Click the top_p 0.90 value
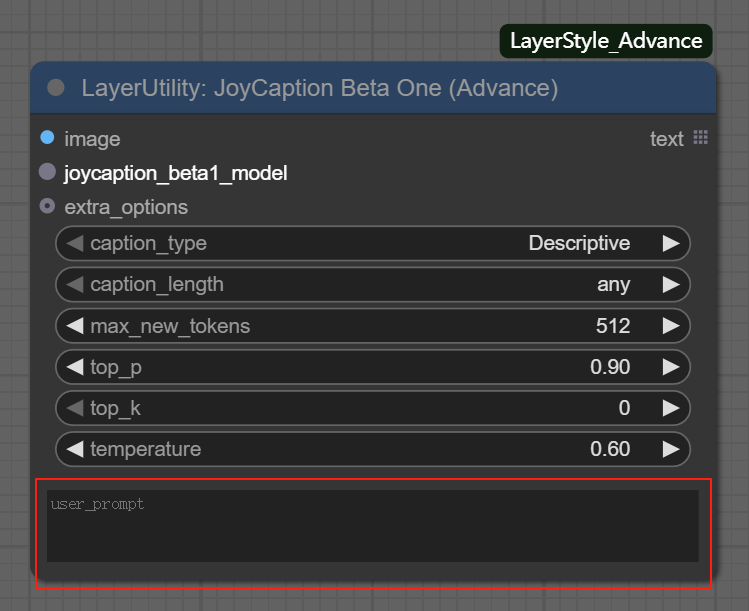749x611 pixels. point(610,367)
